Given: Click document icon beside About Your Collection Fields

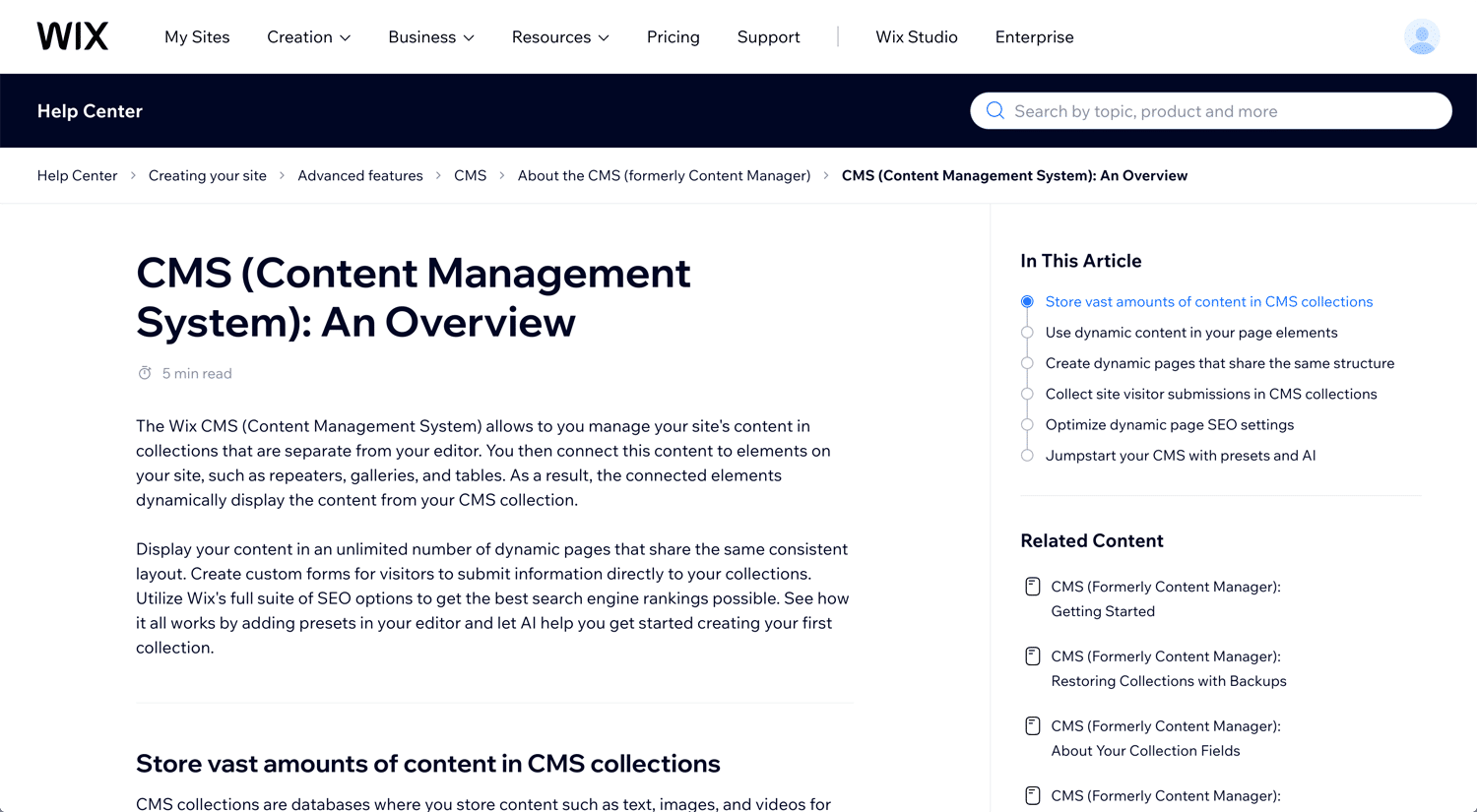Looking at the screenshot, I should pos(1032,726).
